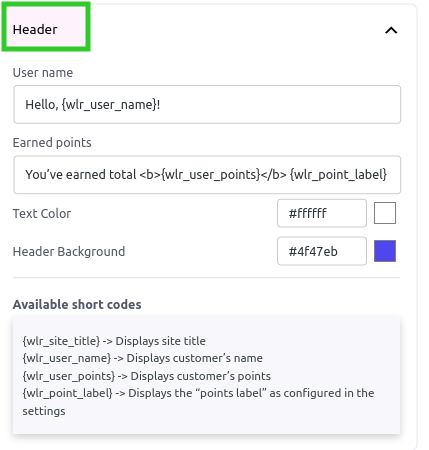Click the divider above Available short codes
Viewport: 429px width, 450px height.
[x=206, y=277]
